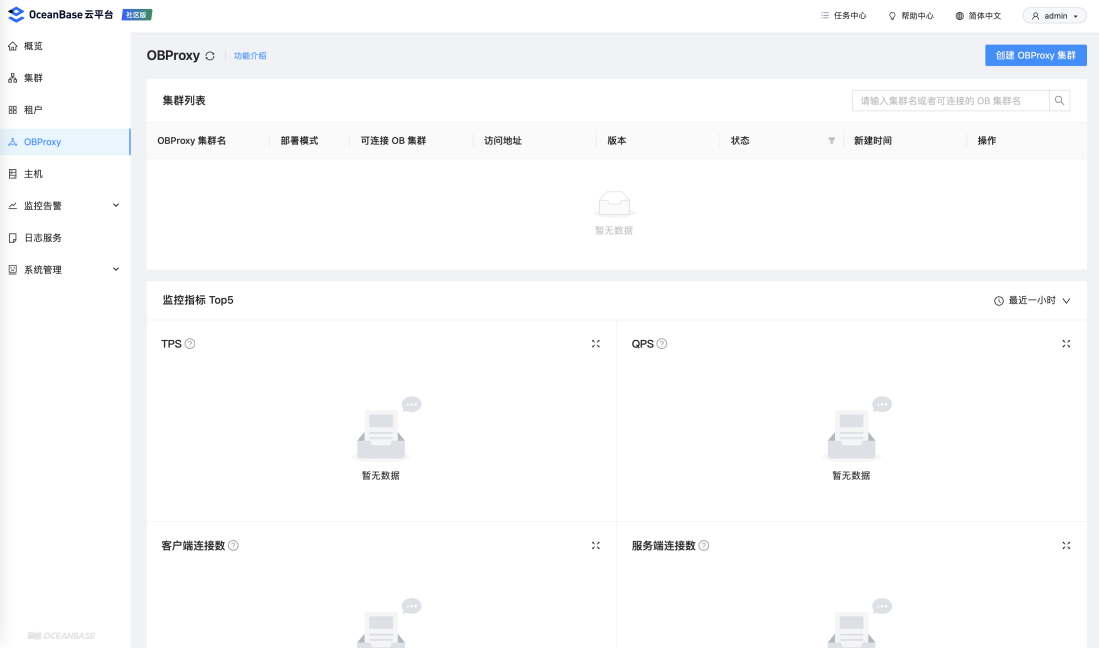Select OBProxy in the sidebar
The height and width of the screenshot is (648, 1099).
tap(65, 142)
